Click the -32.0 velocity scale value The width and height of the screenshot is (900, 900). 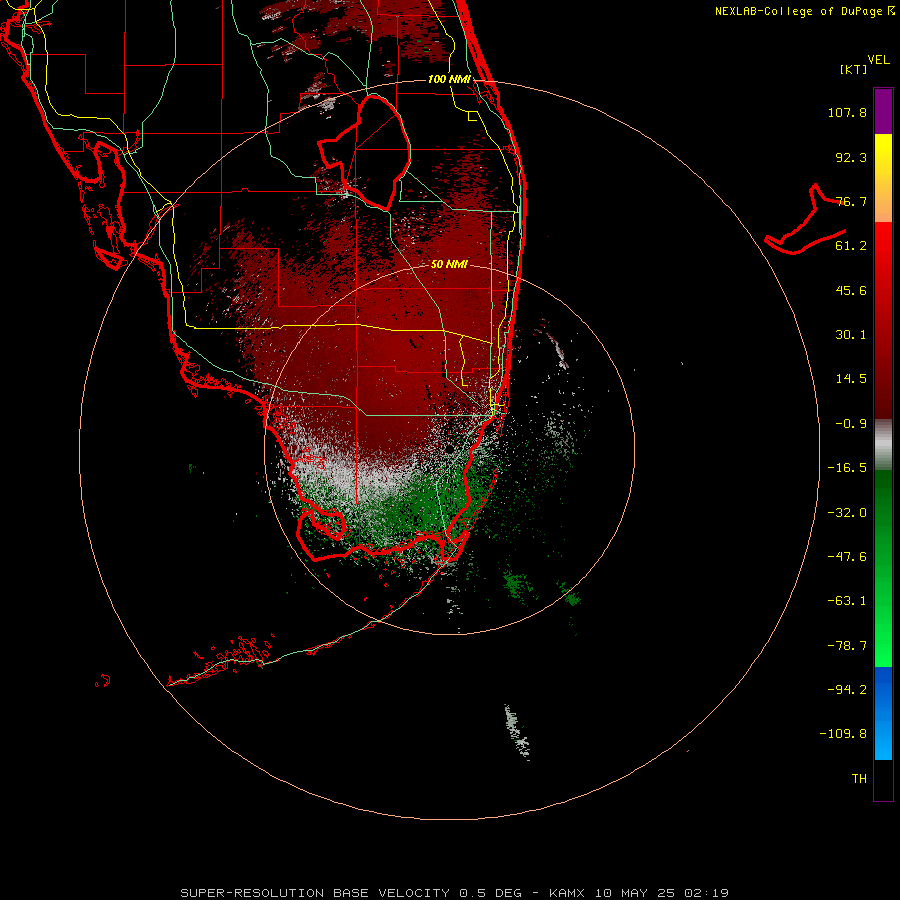tap(847, 513)
